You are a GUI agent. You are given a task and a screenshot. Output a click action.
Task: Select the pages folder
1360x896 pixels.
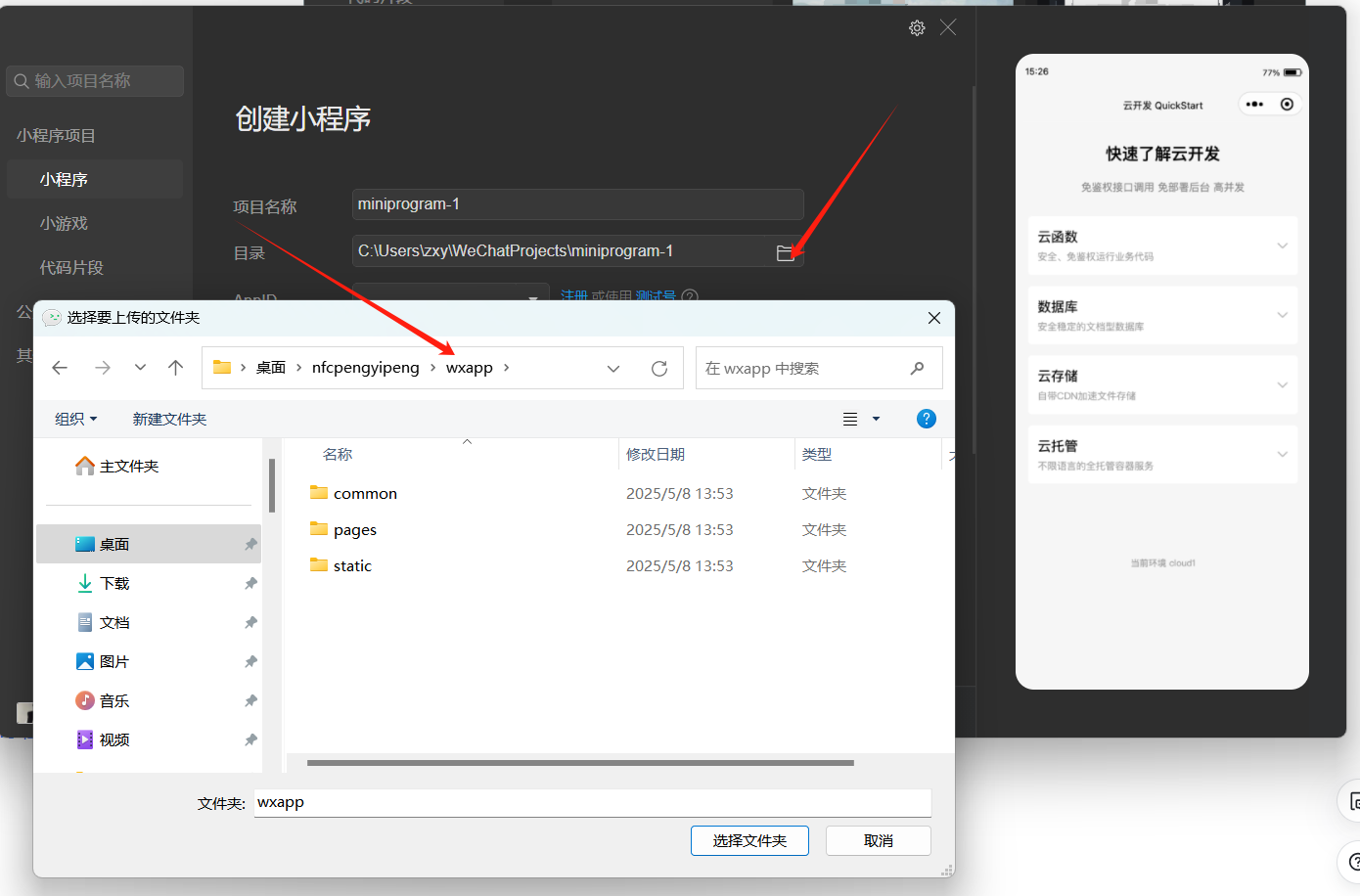tap(354, 530)
